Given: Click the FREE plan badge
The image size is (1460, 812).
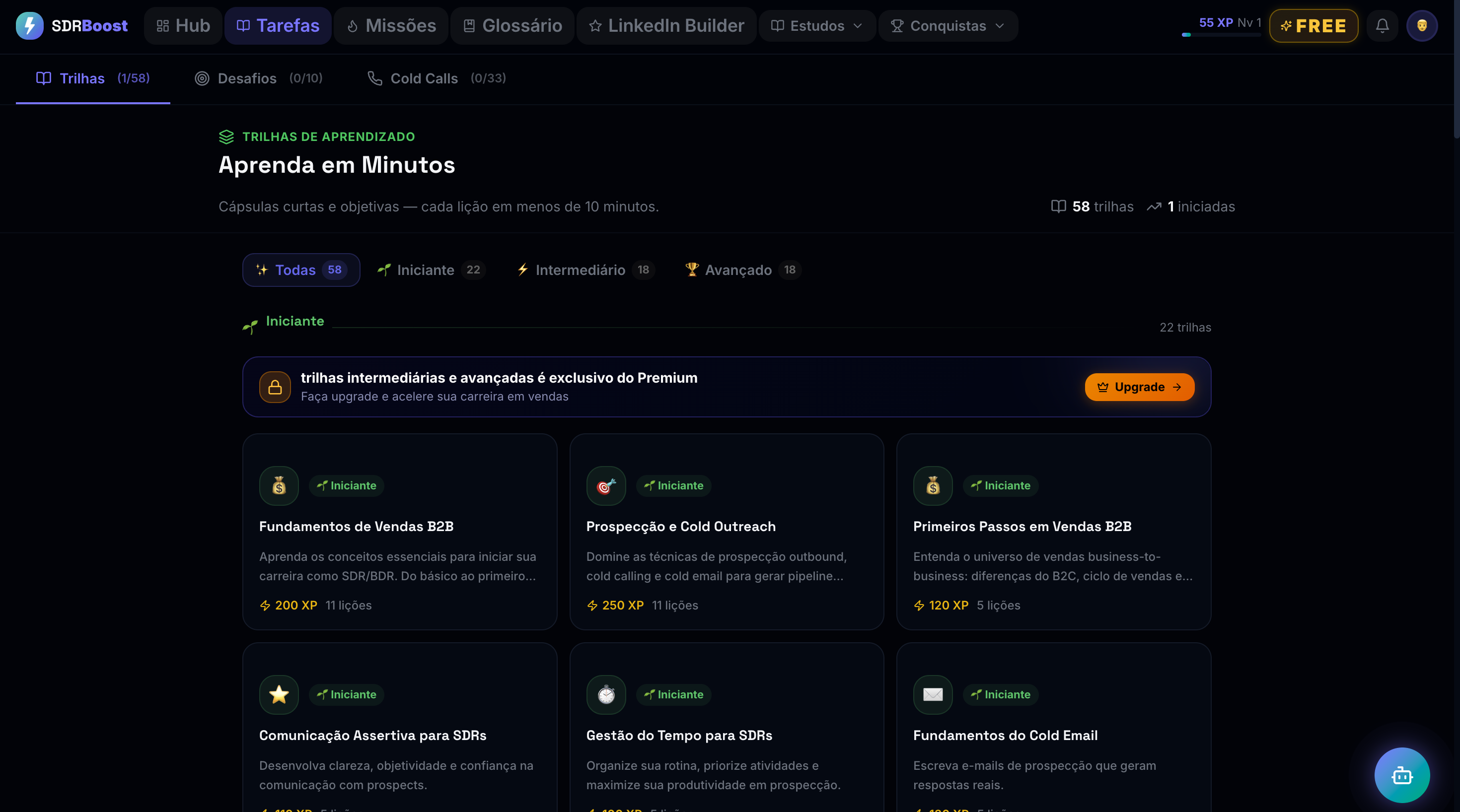Looking at the screenshot, I should 1314,25.
